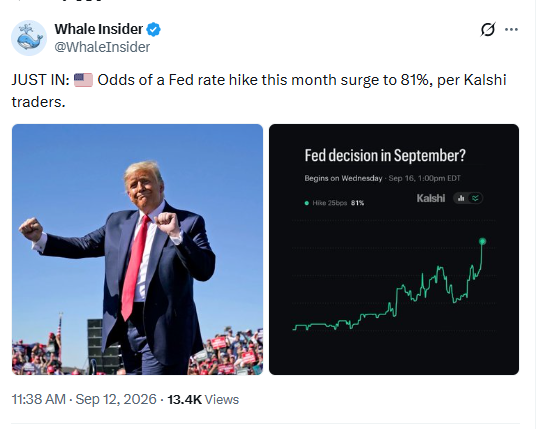Open the Grok explain post icon

point(488,29)
